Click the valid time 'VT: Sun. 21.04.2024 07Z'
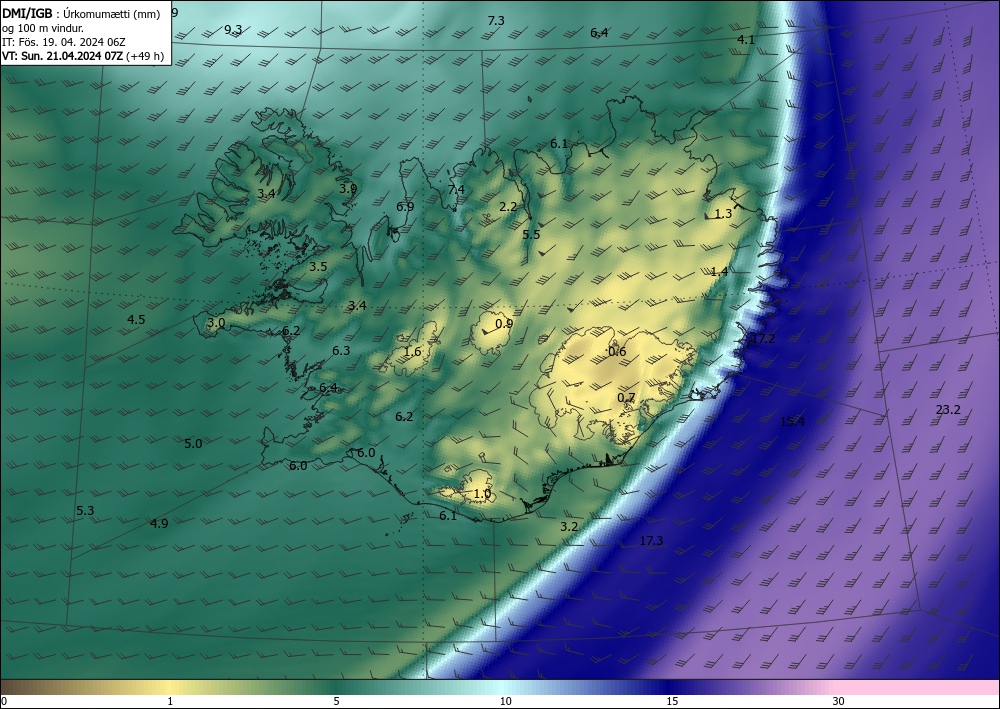The width and height of the screenshot is (1000, 709). 62,56
